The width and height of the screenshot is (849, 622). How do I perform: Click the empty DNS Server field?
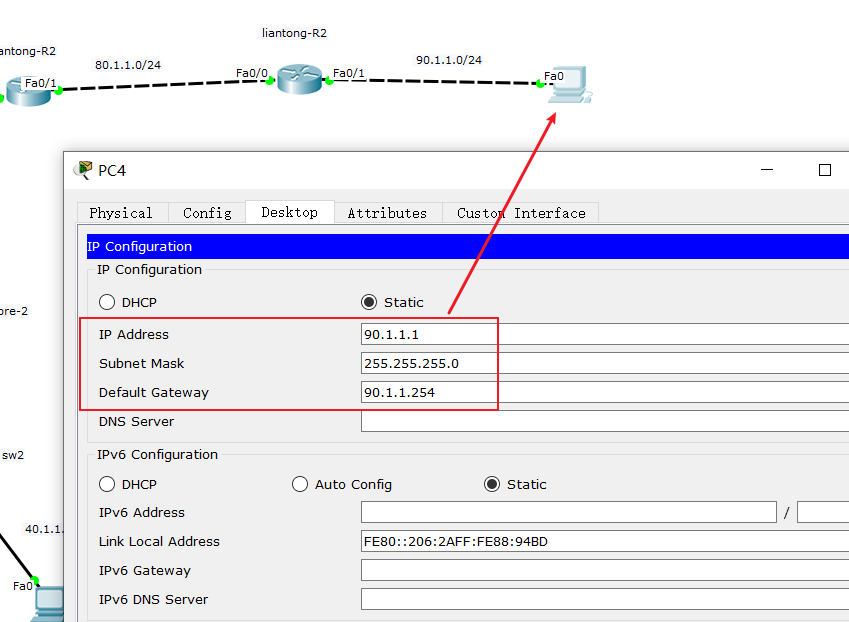coord(605,421)
